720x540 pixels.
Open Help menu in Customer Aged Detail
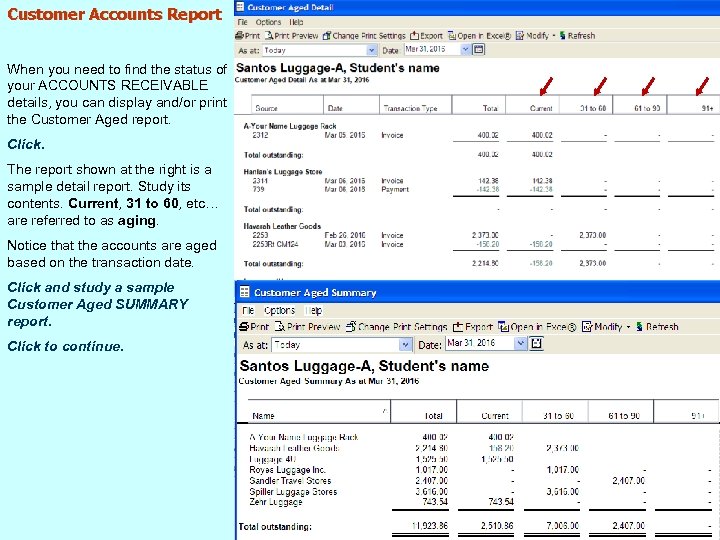pos(296,22)
